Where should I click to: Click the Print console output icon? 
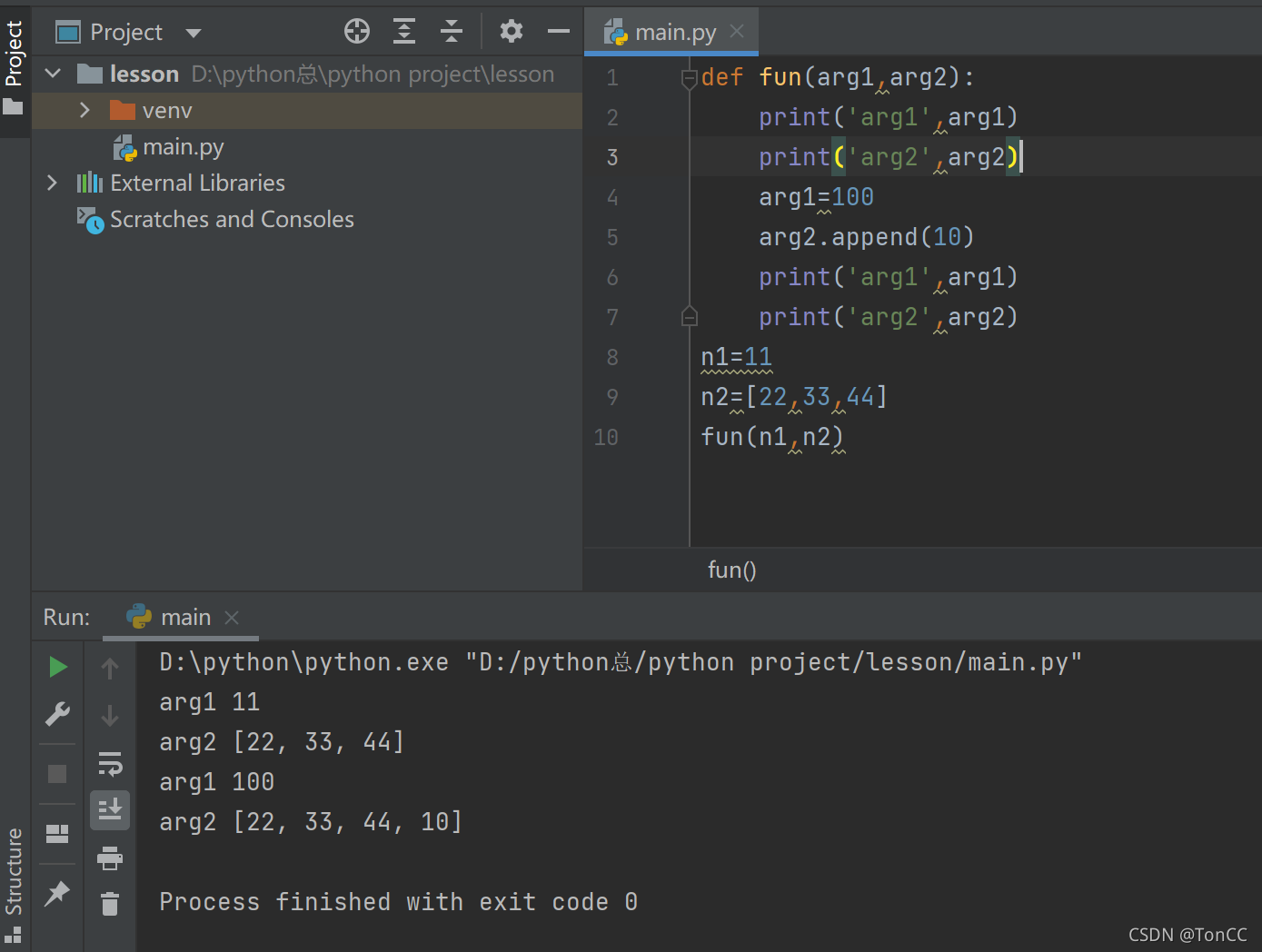click(110, 858)
